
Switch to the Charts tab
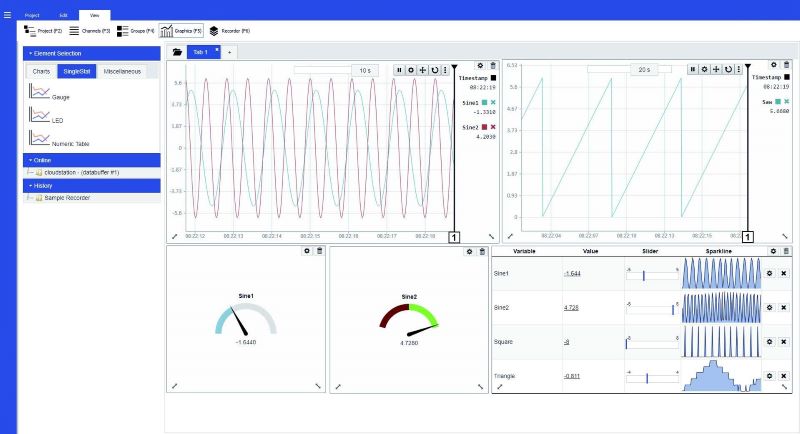tap(41, 71)
